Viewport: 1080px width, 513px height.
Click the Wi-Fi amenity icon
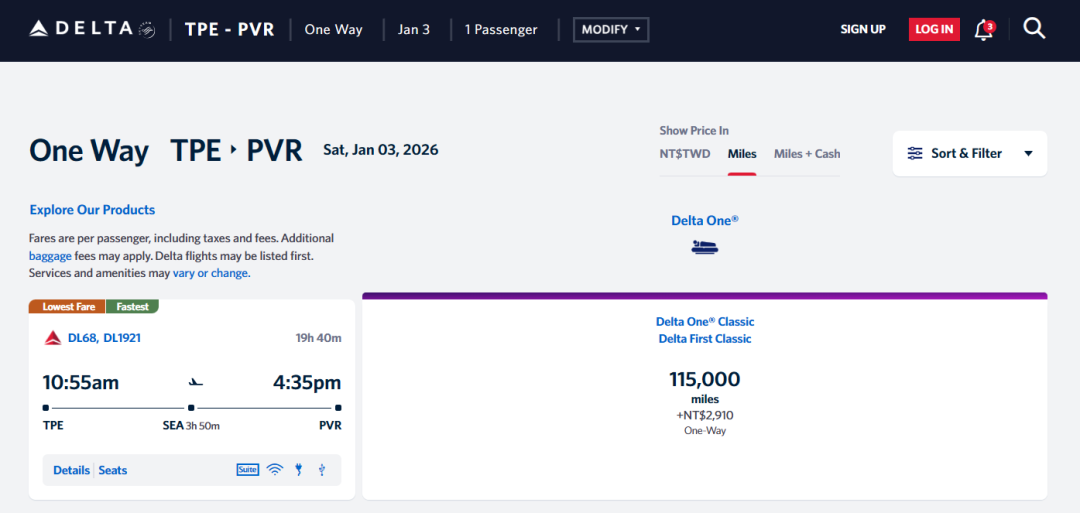(x=275, y=470)
